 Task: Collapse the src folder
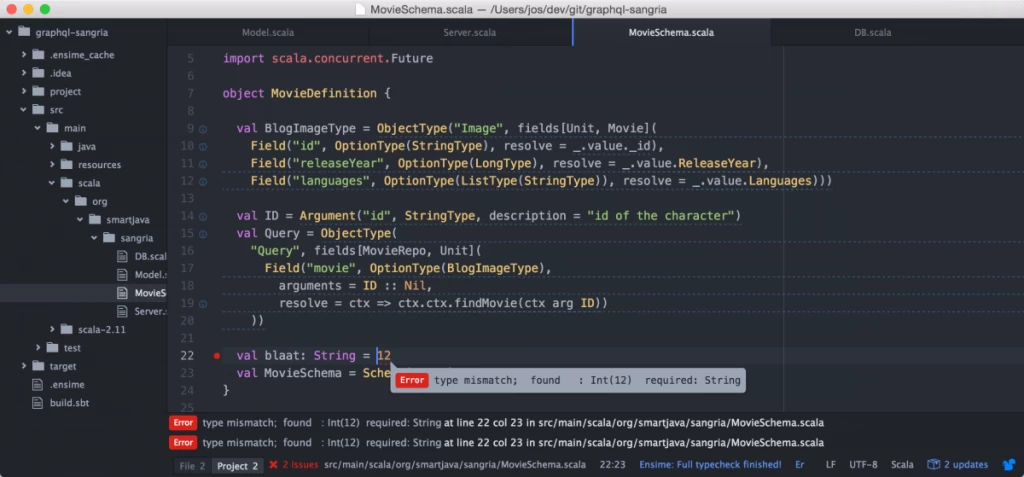[24, 110]
